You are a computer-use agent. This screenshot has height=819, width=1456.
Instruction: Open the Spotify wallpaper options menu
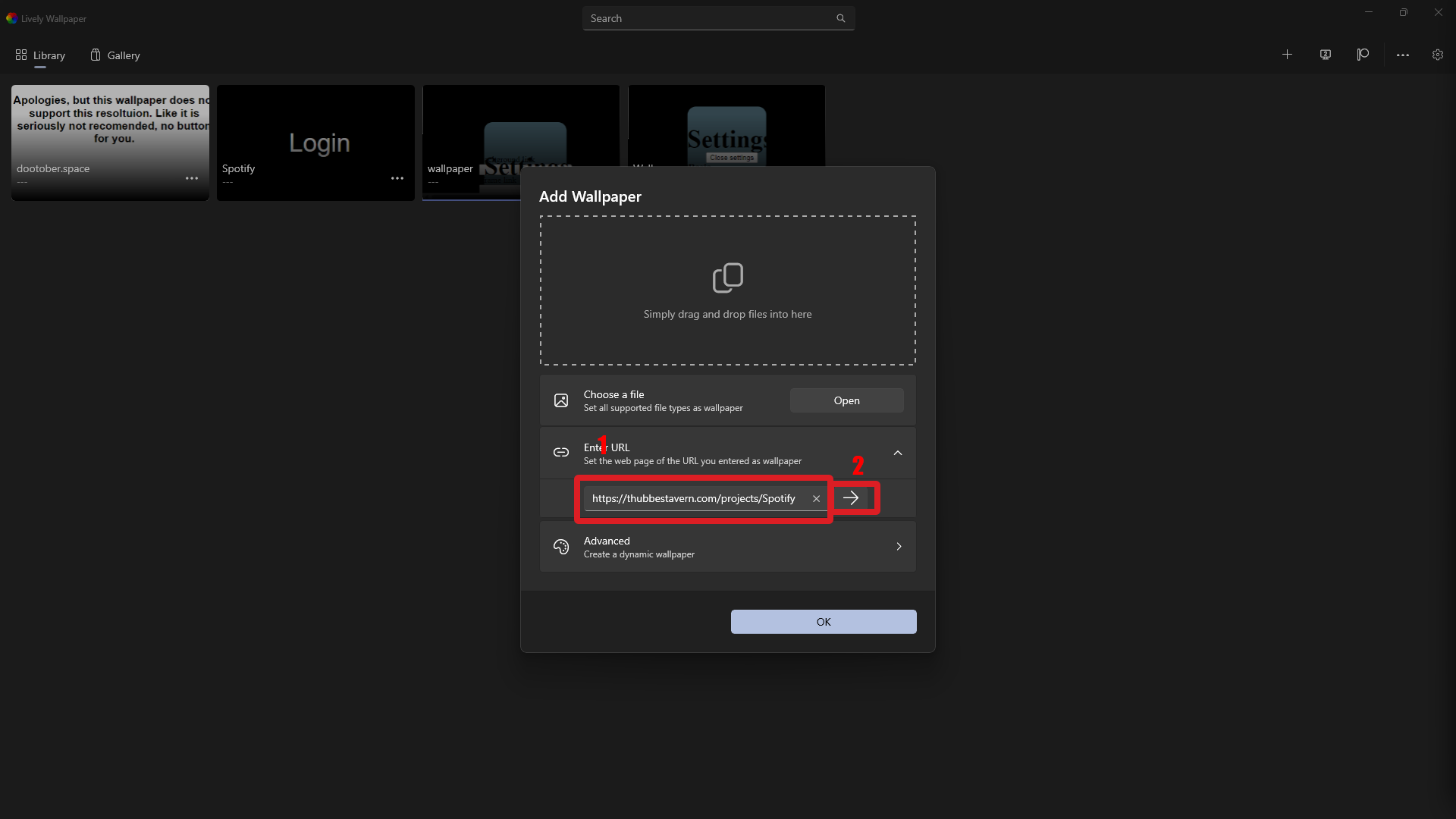click(397, 177)
